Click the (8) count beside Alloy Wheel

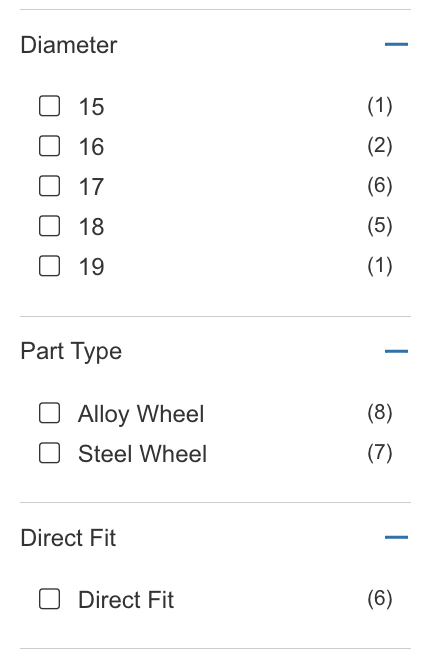(380, 412)
